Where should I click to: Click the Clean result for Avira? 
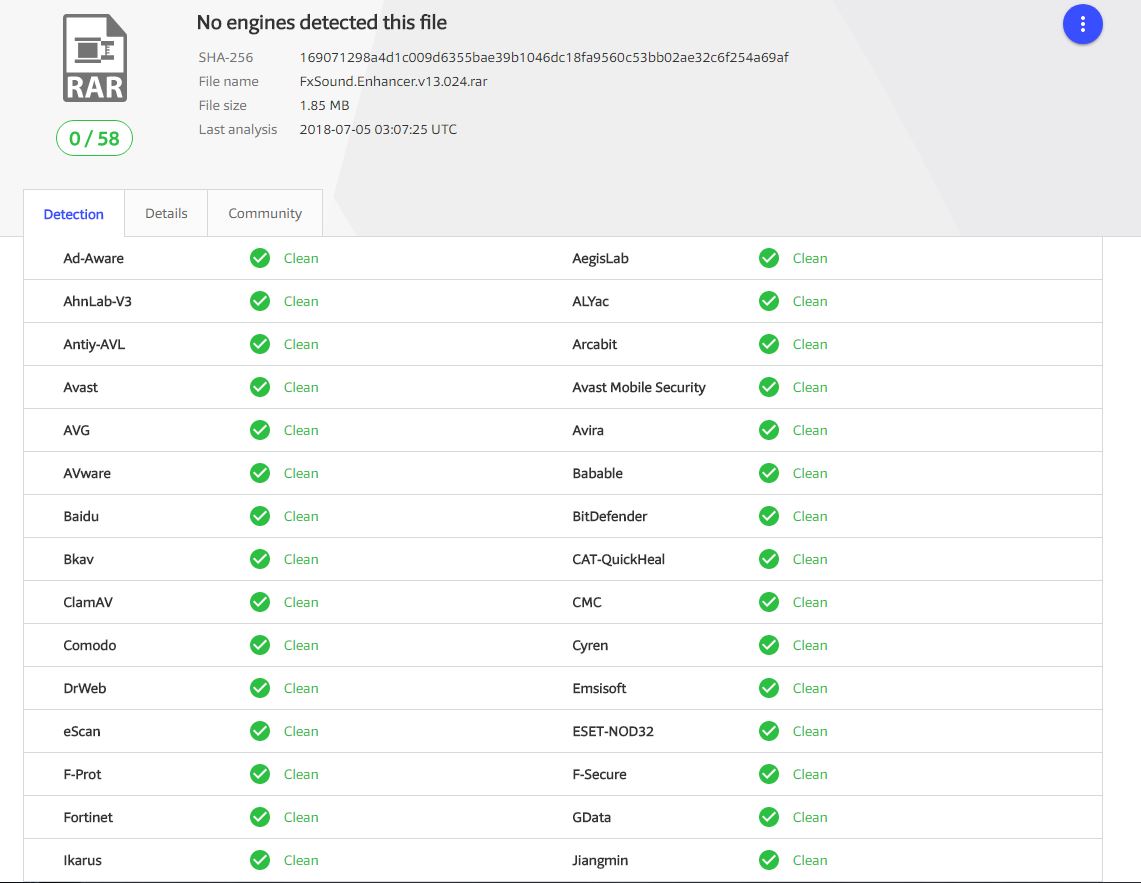coord(810,430)
